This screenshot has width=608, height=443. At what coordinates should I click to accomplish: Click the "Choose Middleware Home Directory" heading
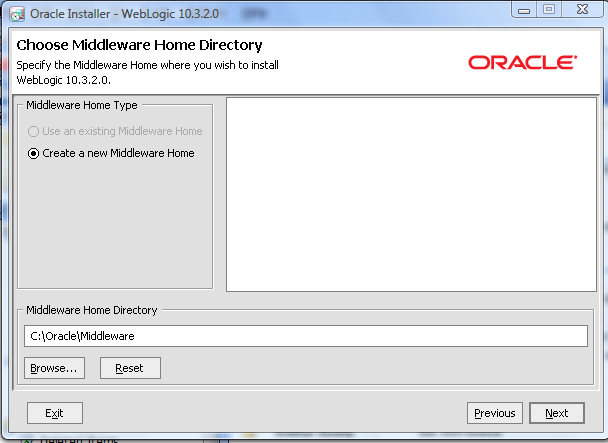(x=139, y=45)
